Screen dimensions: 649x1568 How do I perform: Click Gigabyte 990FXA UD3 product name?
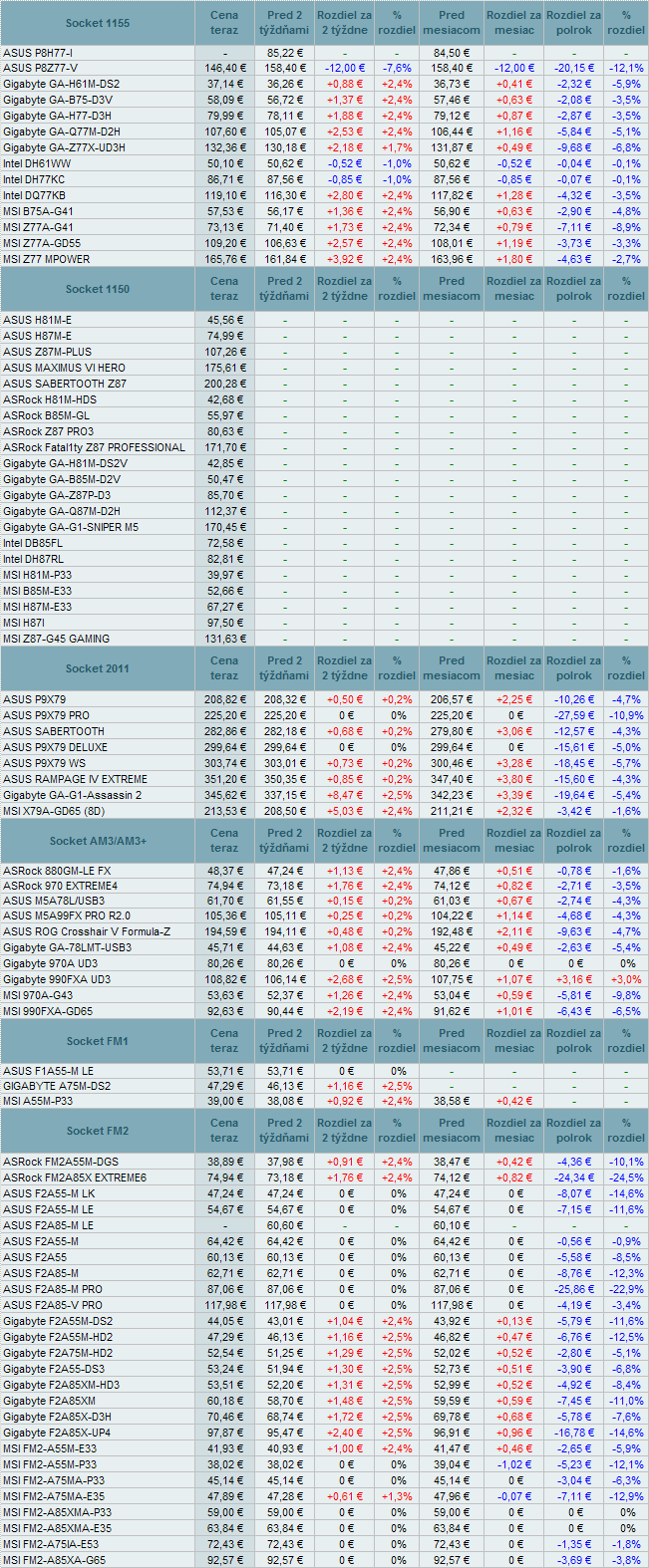click(x=57, y=979)
